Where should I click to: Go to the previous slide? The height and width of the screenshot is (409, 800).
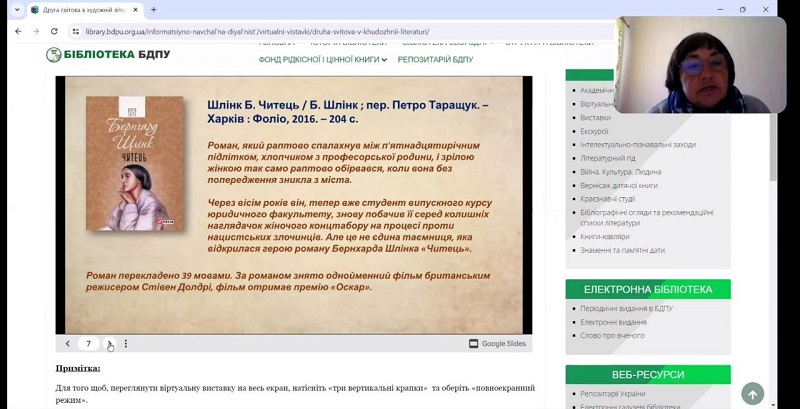(x=67, y=344)
